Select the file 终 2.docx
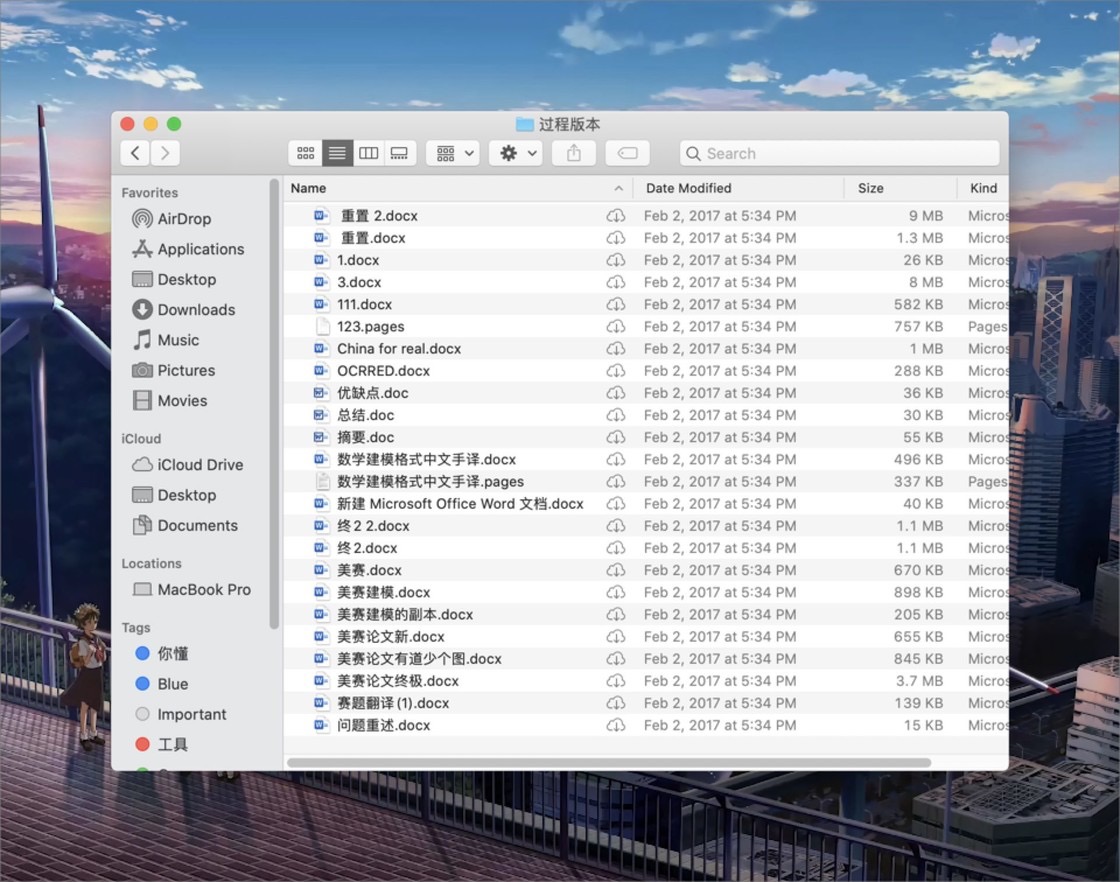Viewport: 1120px width, 882px height. (646, 548)
